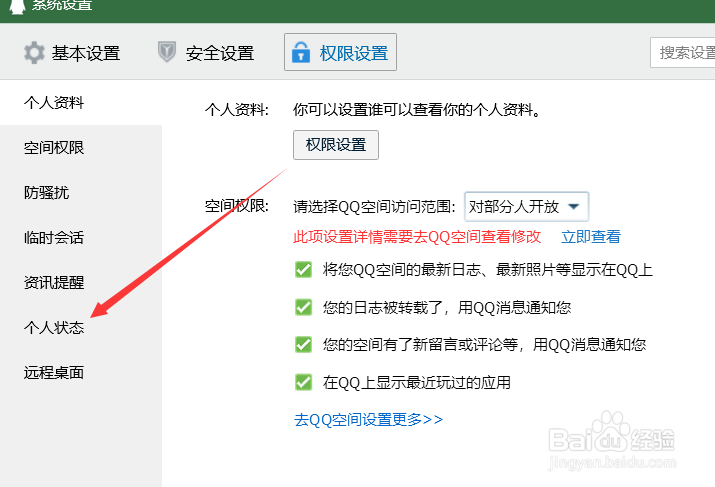
Task: Click the 搜索设置 search field
Action: [x=683, y=53]
